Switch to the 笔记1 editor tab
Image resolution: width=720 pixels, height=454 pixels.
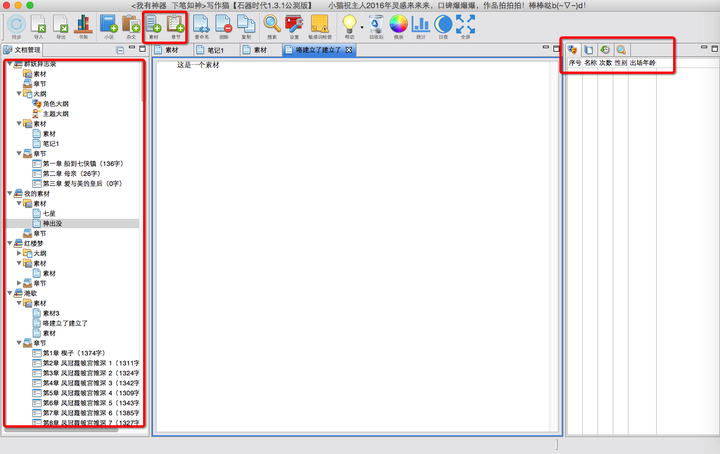click(x=215, y=50)
